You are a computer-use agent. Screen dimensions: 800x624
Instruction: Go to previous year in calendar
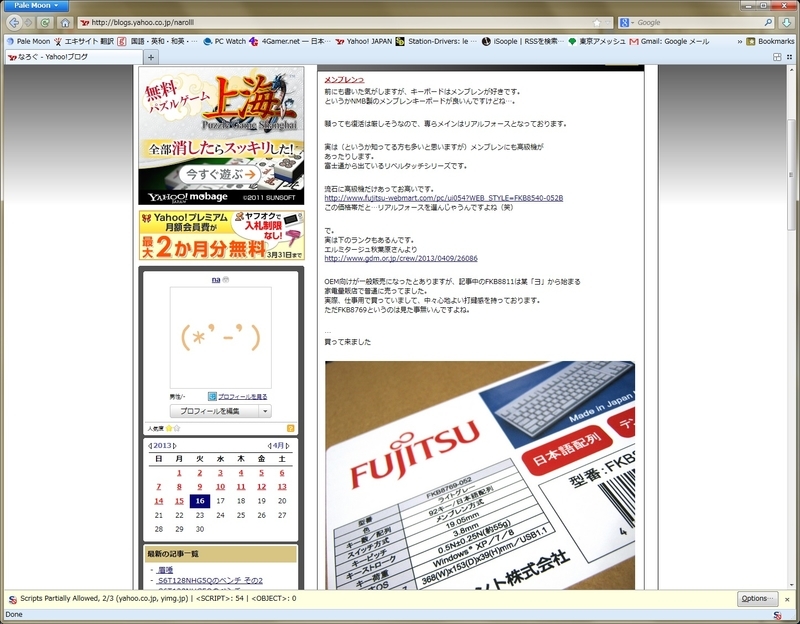[150, 445]
